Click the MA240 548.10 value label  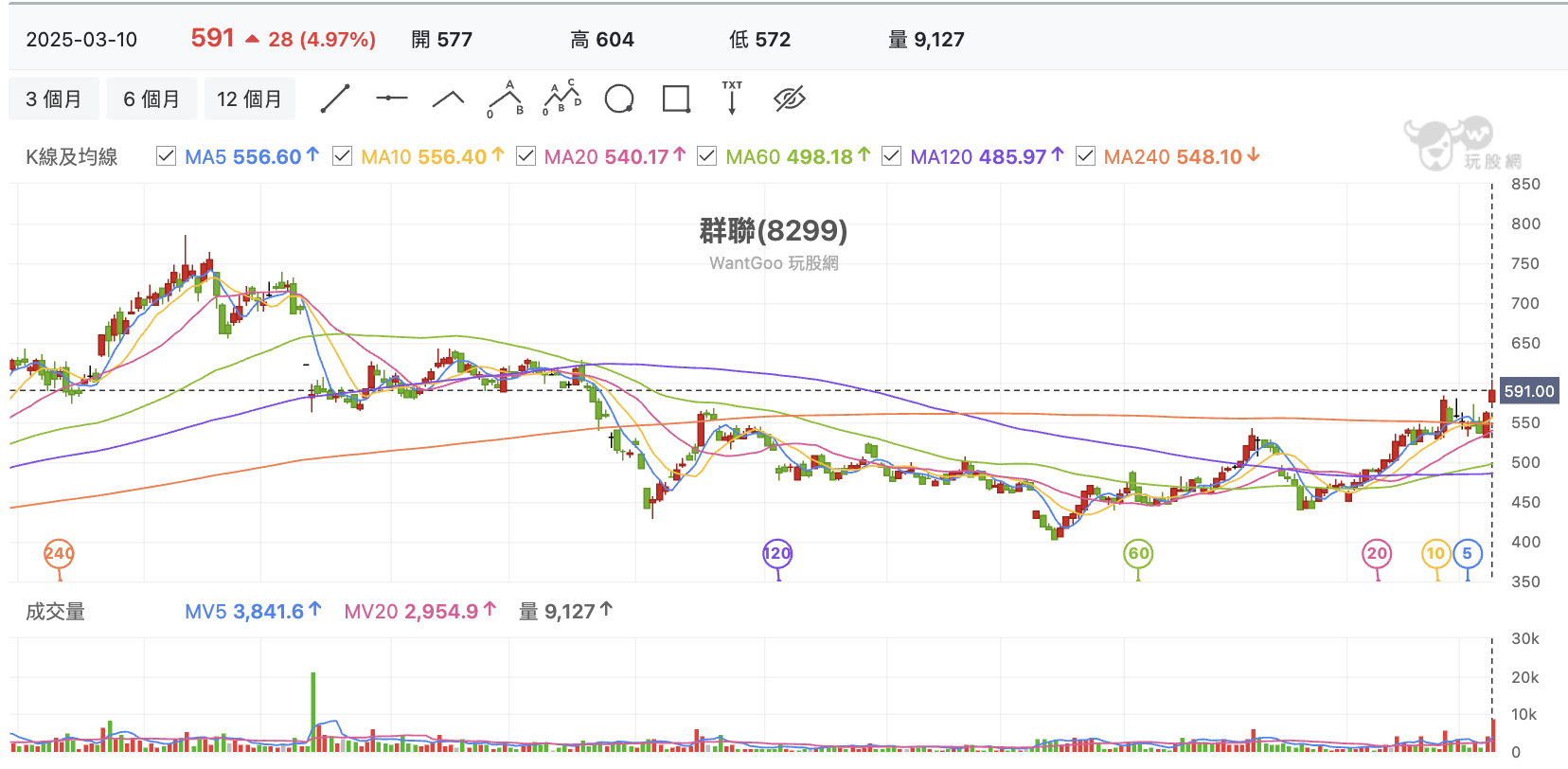tap(1182, 156)
